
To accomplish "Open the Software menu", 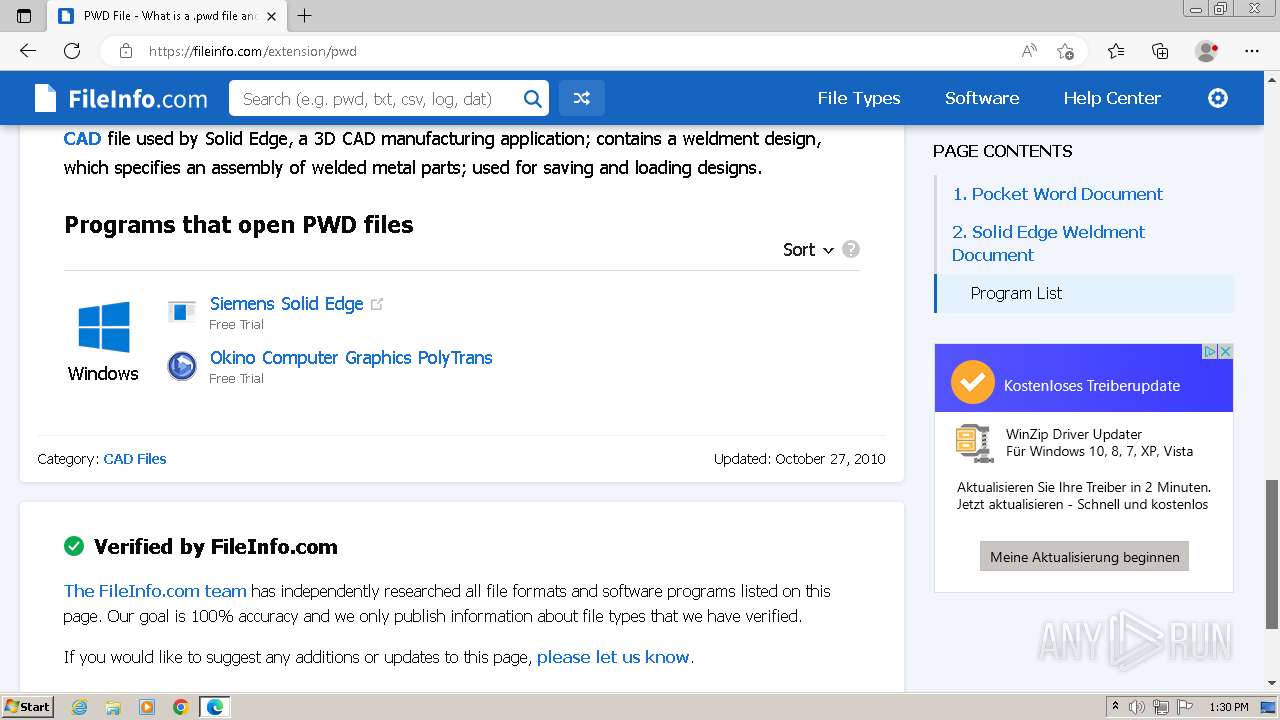I will click(x=982, y=98).
